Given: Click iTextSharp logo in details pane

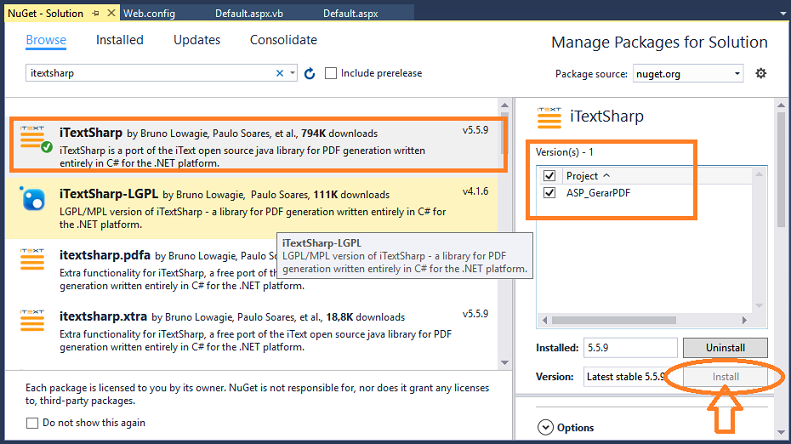Looking at the screenshot, I should (549, 117).
